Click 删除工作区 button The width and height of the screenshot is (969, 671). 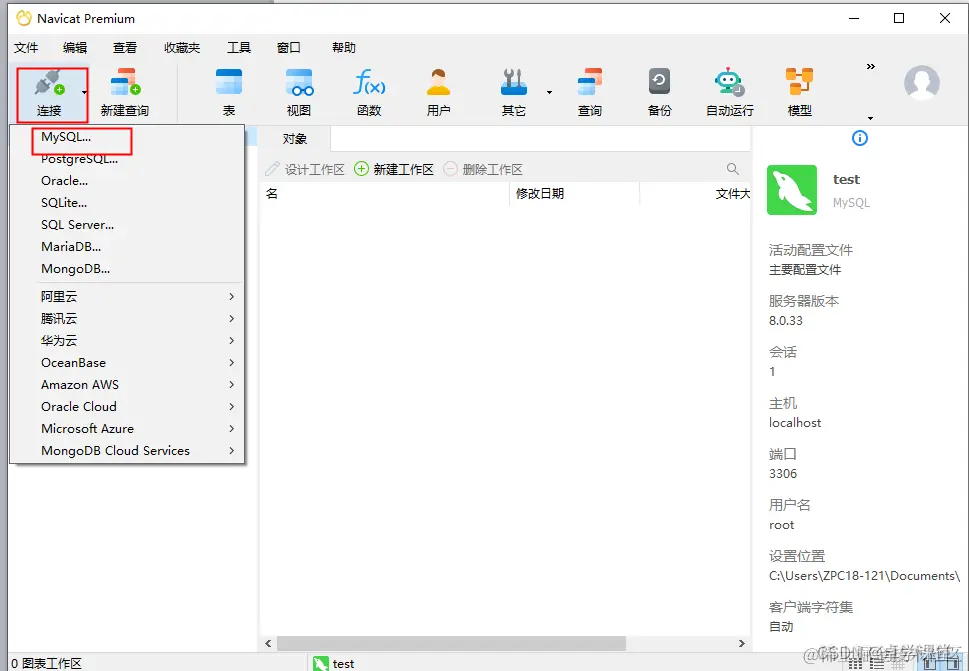click(483, 169)
